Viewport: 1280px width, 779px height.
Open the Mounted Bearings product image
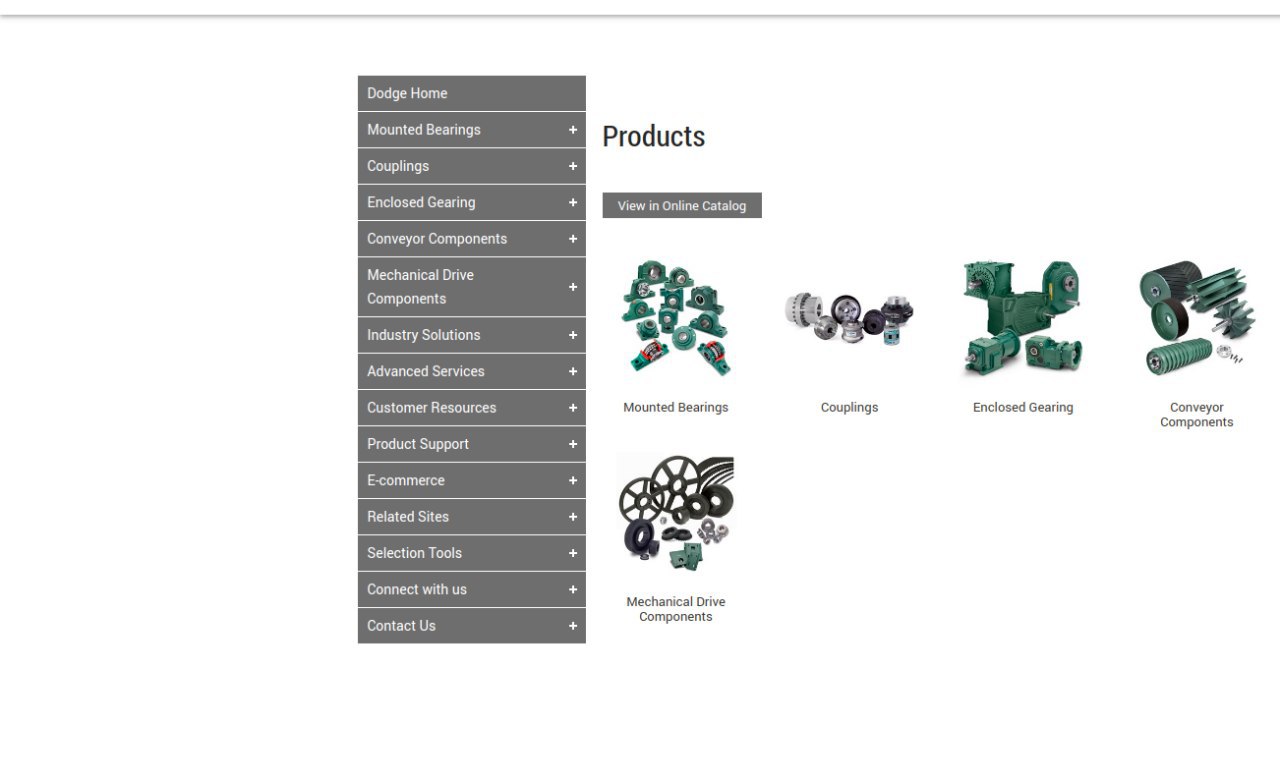[x=676, y=318]
